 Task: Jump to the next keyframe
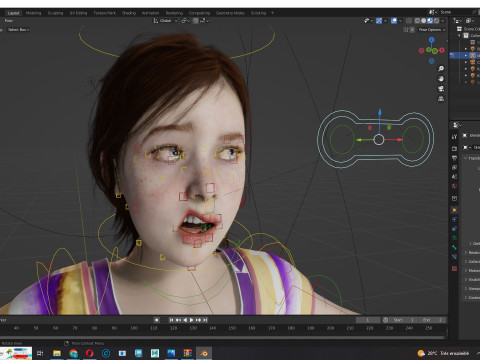(x=198, y=320)
